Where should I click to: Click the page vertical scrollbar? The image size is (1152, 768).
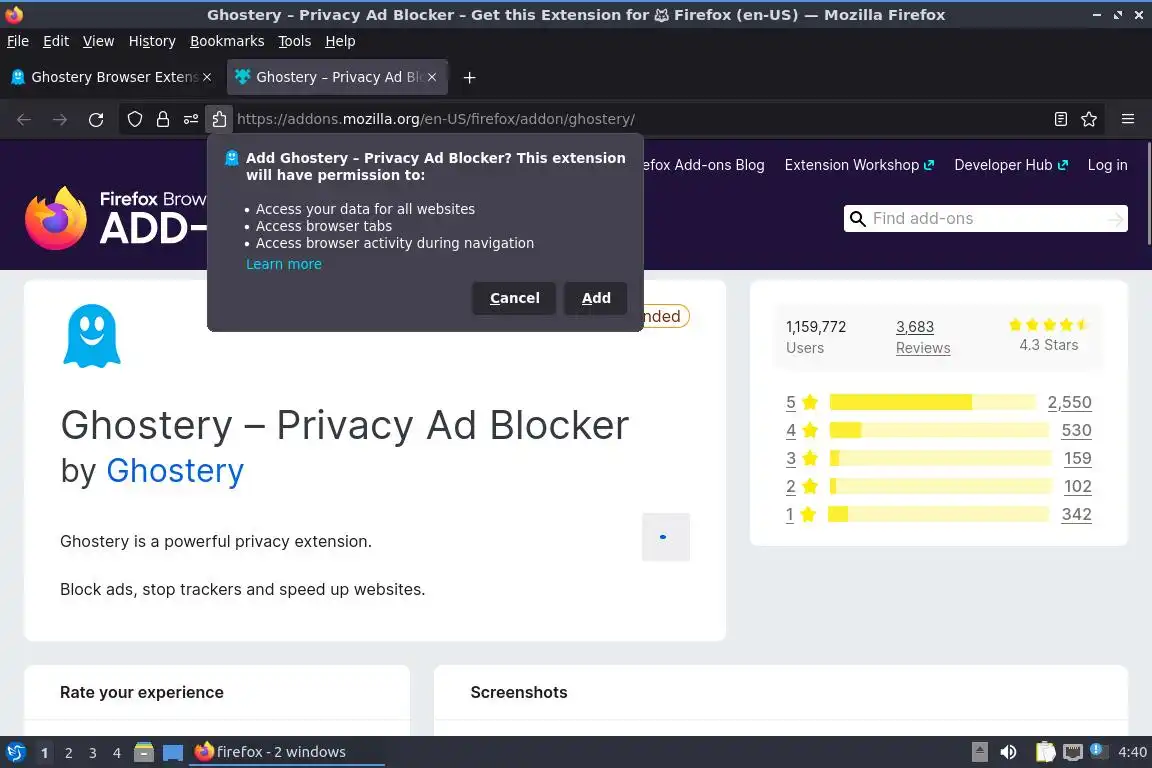tap(1147, 193)
